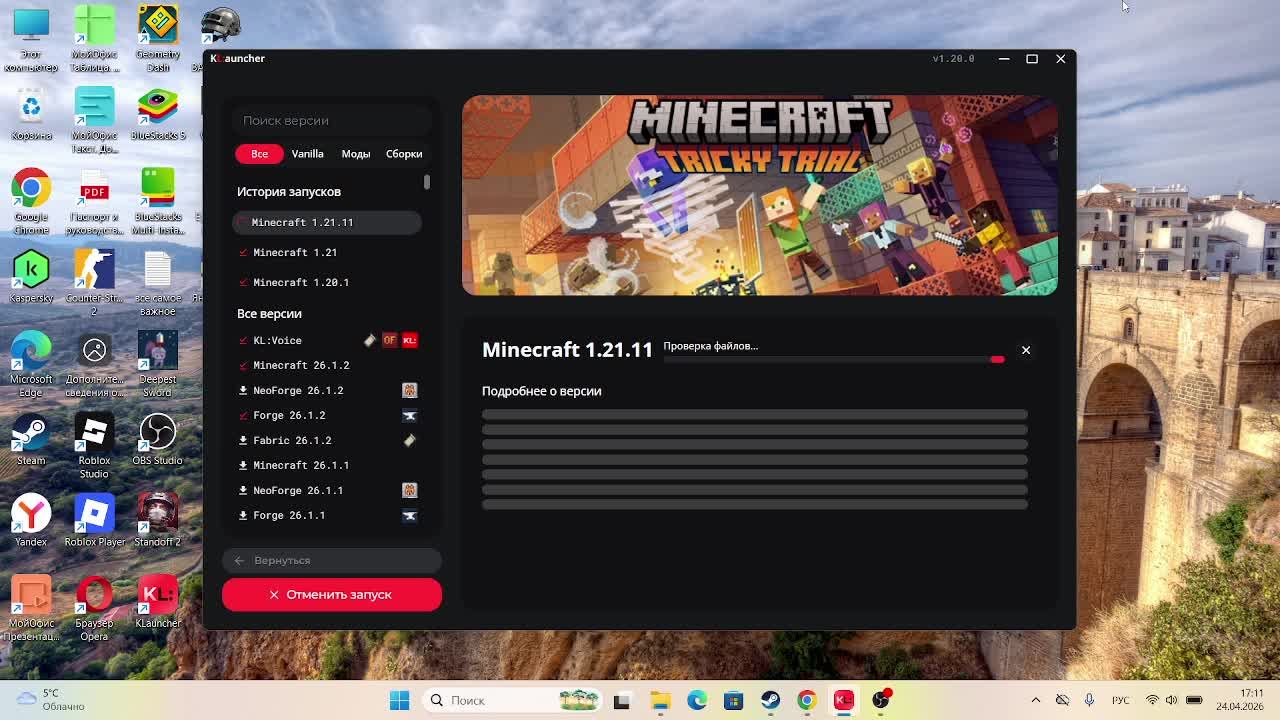Pick the Fabric 26.1.2 version
The height and width of the screenshot is (720, 1280).
327,440
